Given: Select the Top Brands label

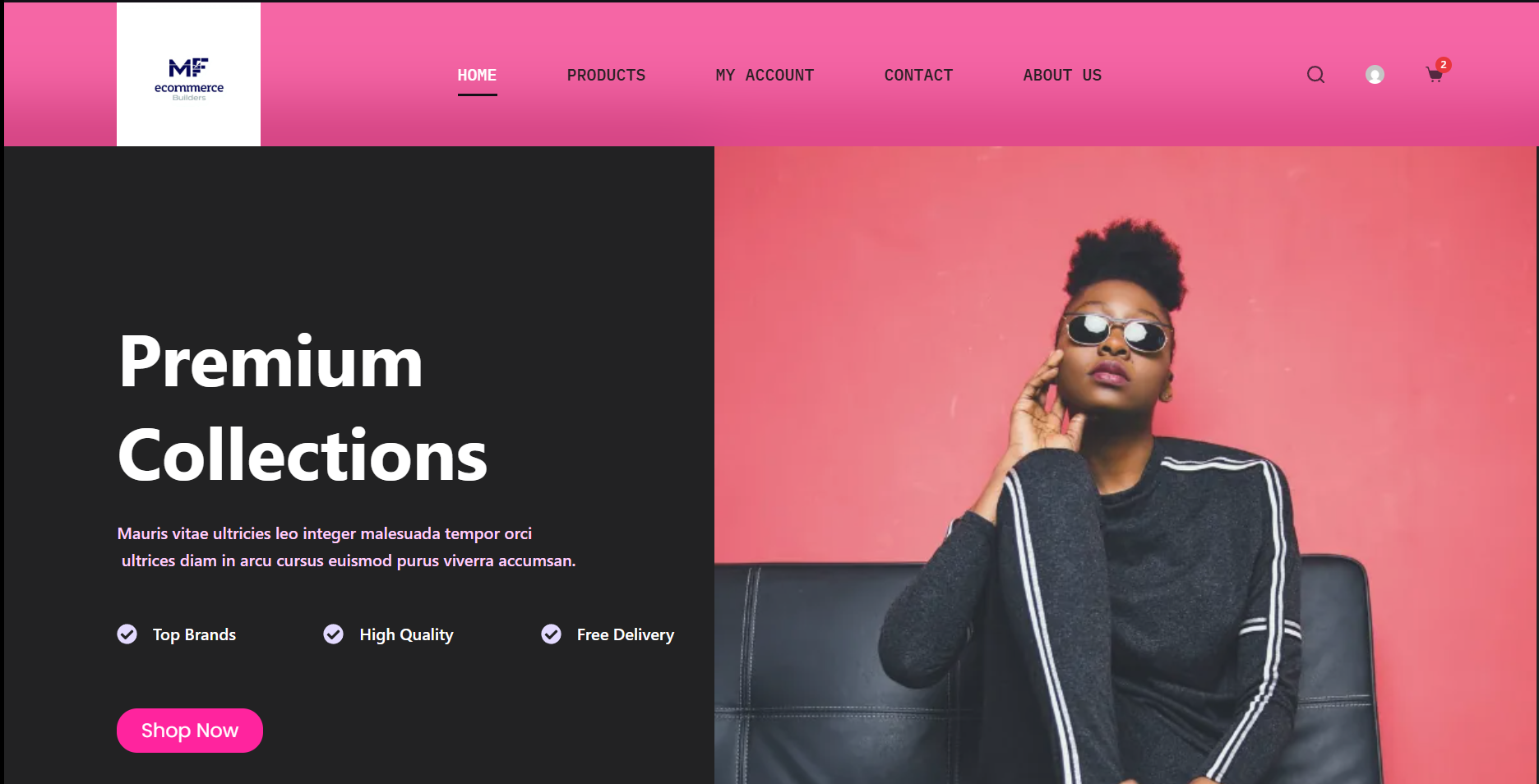Looking at the screenshot, I should point(194,634).
